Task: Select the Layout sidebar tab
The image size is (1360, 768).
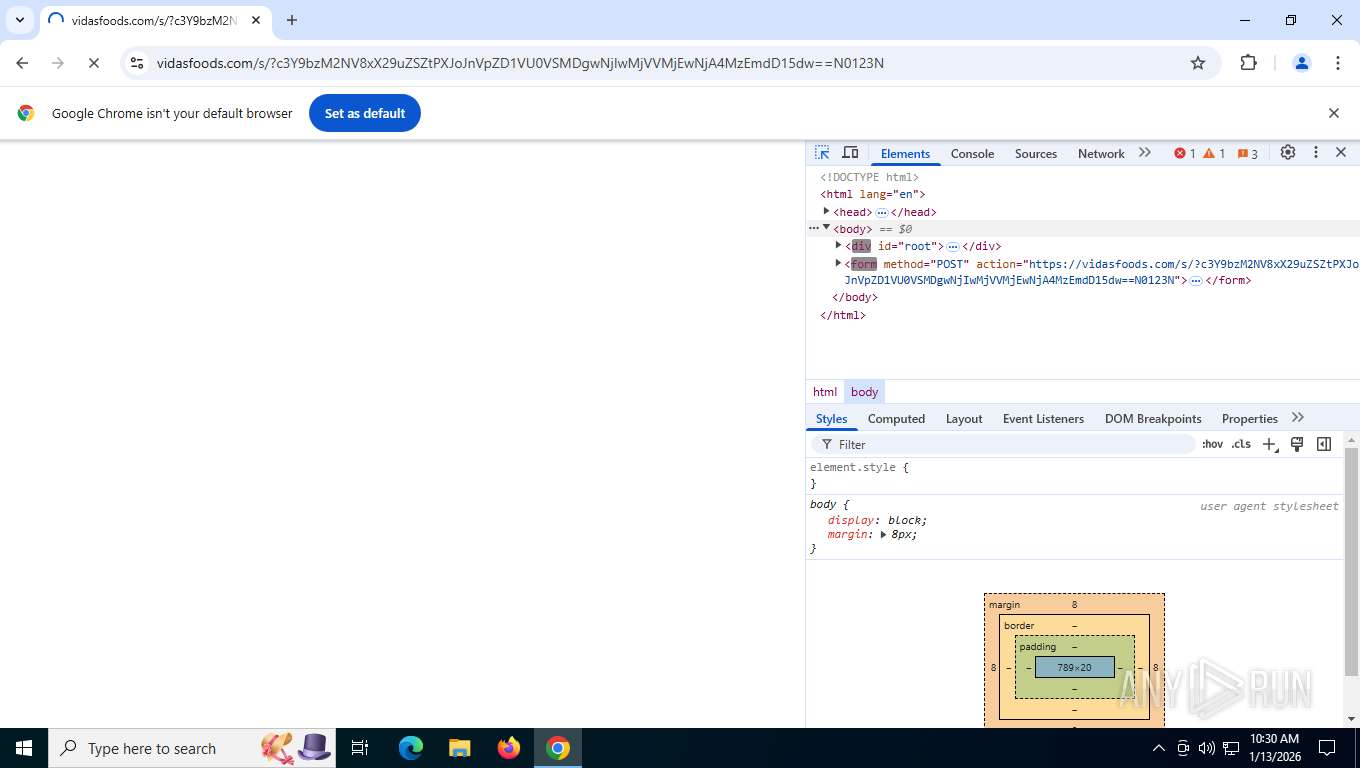Action: 964,419
